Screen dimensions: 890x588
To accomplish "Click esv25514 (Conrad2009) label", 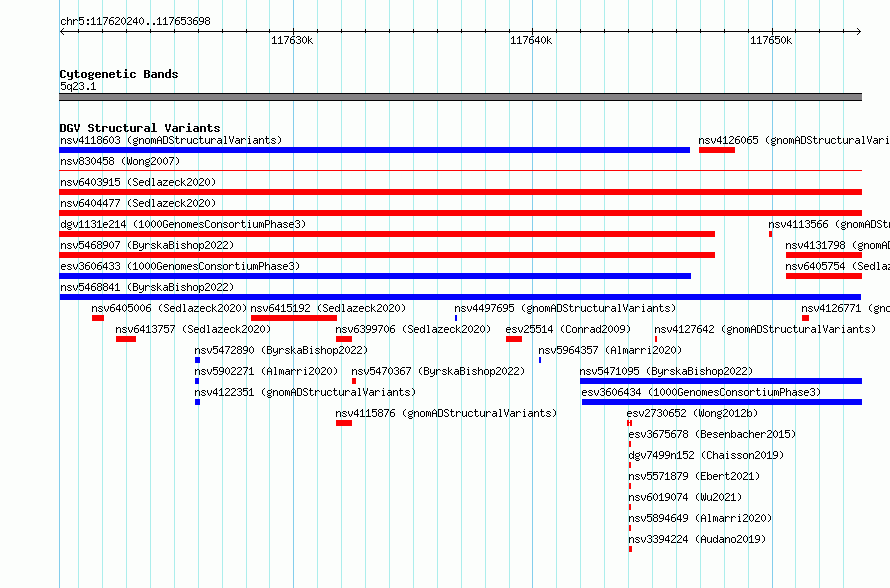I will point(568,329).
